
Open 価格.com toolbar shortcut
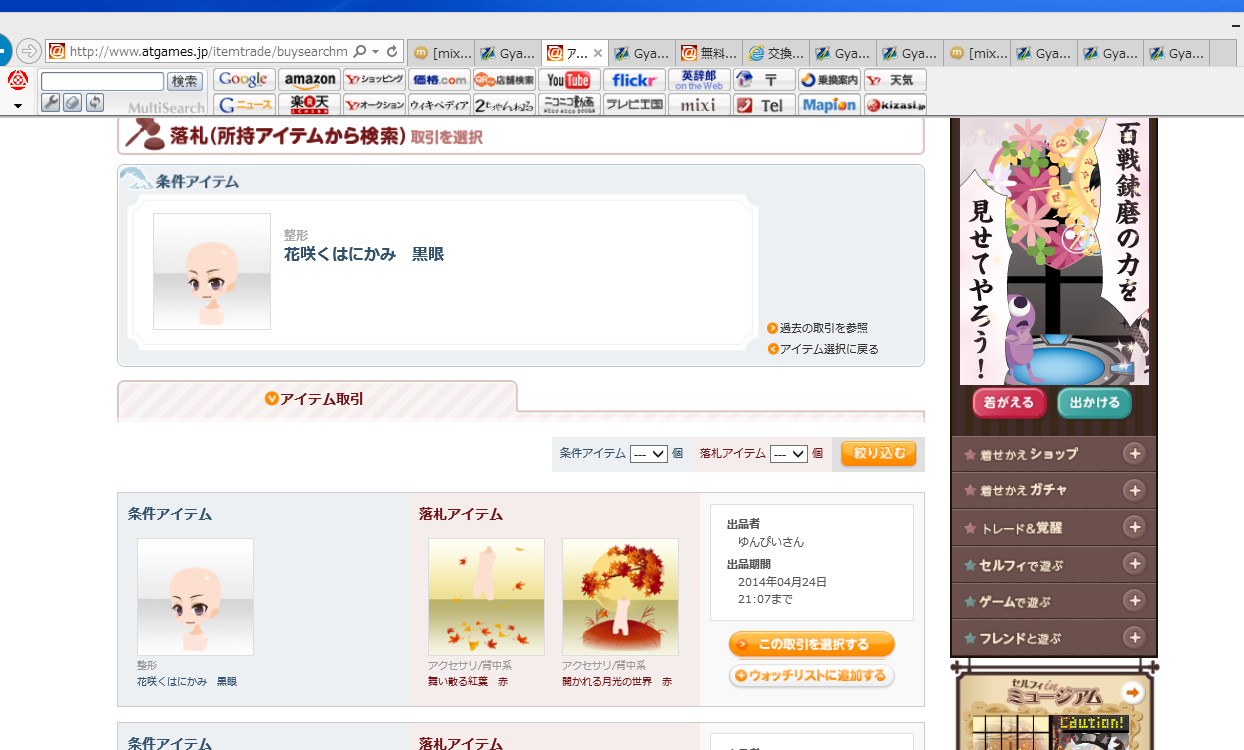coord(439,80)
